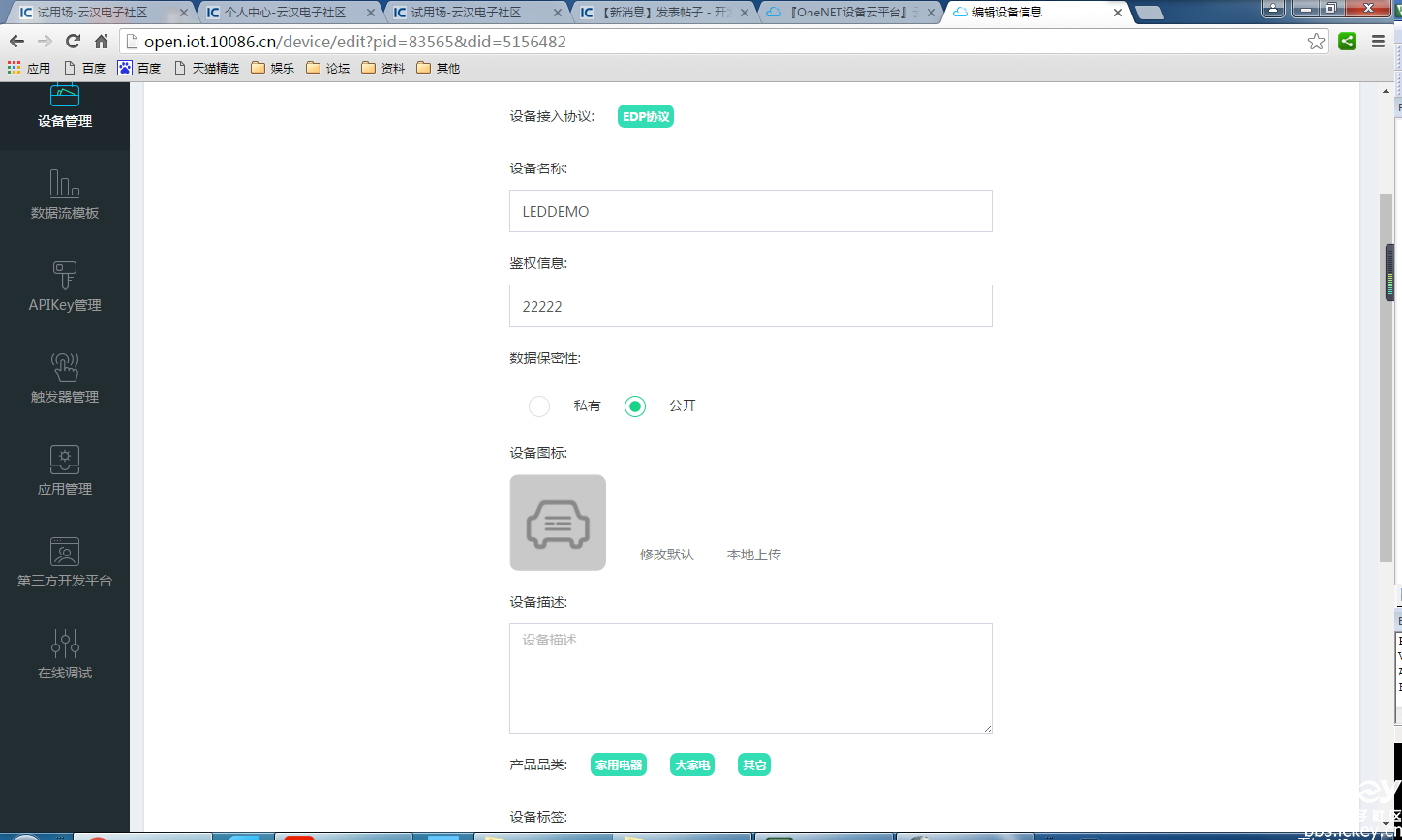
Task: Click the 鉴权信息 input field
Action: click(751, 306)
